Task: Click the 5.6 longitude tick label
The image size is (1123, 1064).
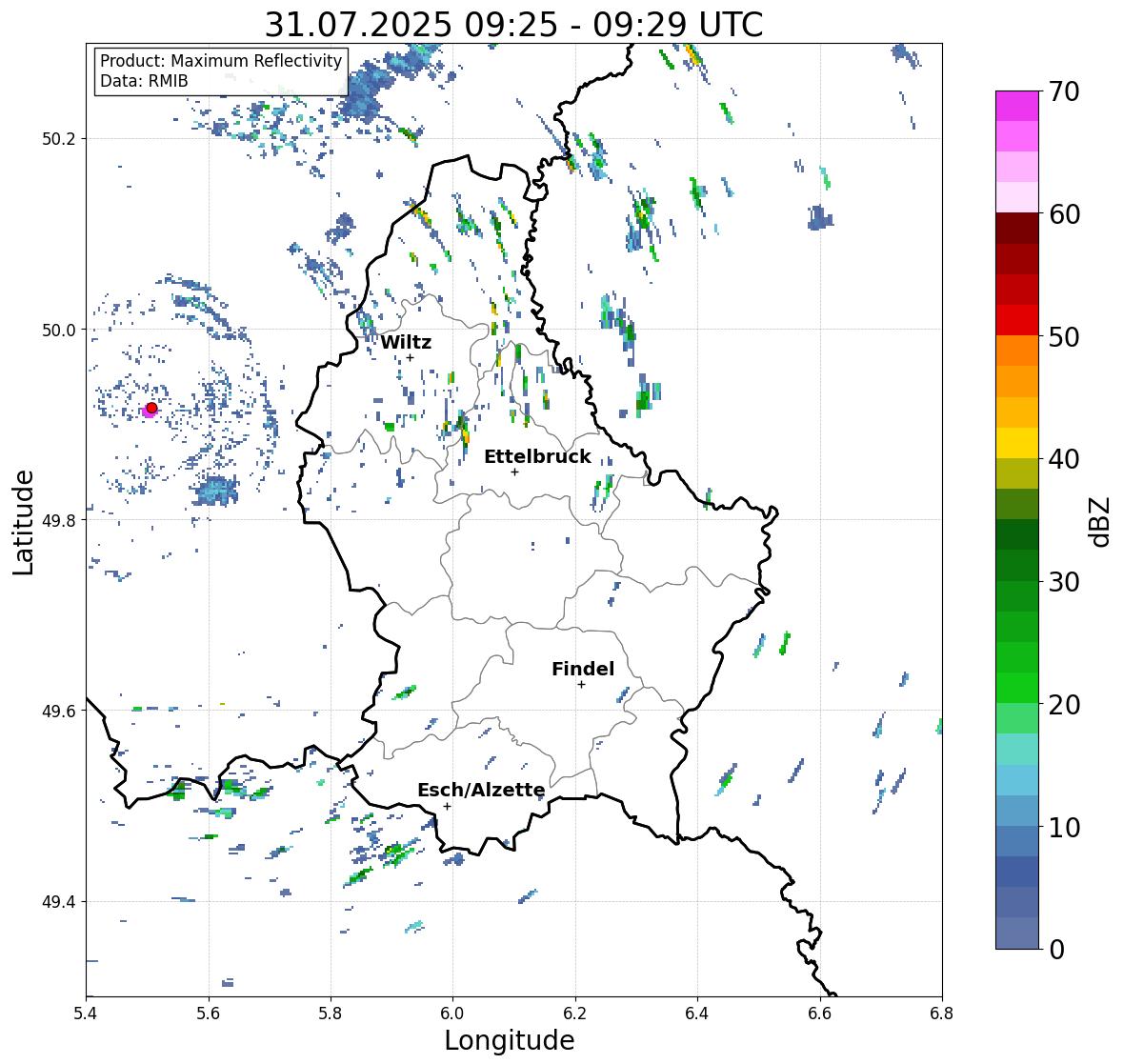Action: [209, 1013]
